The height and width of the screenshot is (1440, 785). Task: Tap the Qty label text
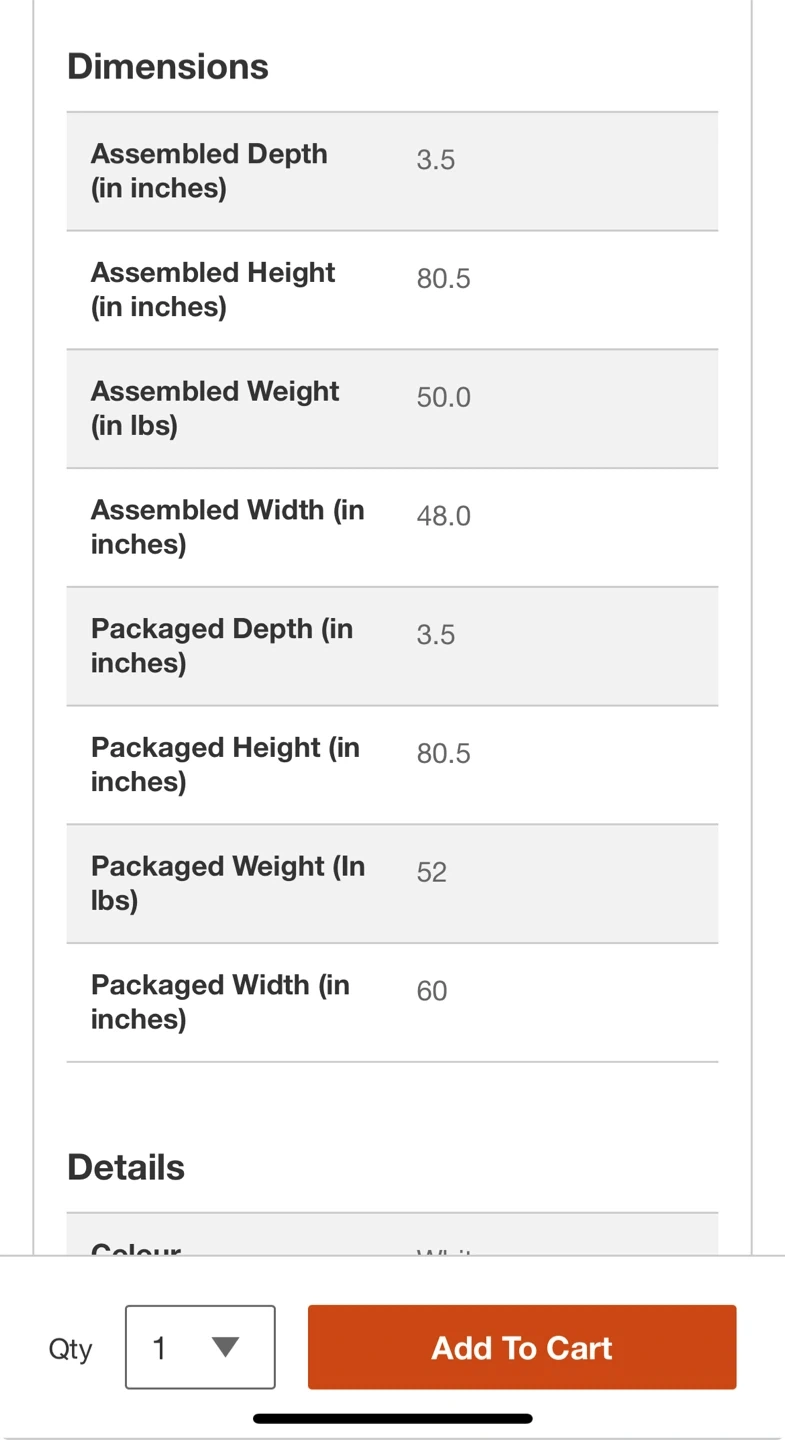coord(70,1349)
